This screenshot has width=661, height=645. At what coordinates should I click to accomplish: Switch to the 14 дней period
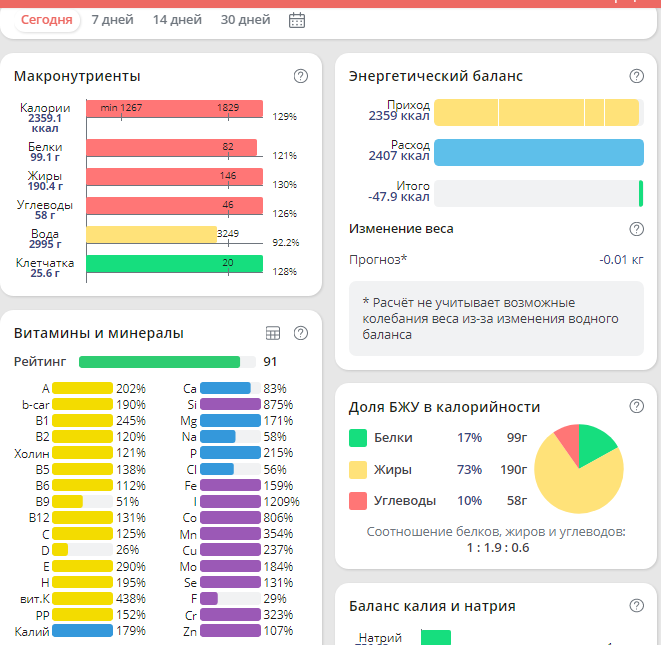pyautogui.click(x=176, y=20)
